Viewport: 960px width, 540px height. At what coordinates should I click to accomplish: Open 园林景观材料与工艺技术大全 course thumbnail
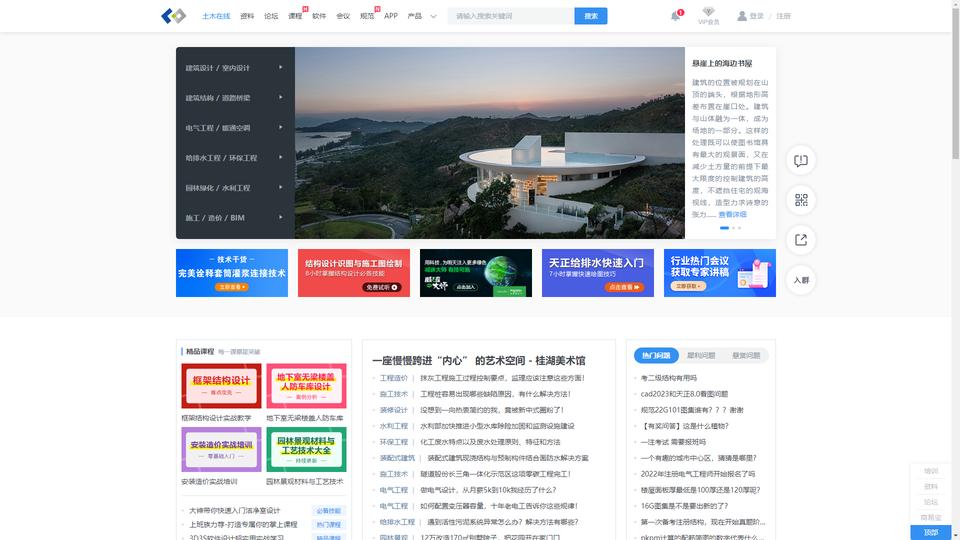(306, 449)
